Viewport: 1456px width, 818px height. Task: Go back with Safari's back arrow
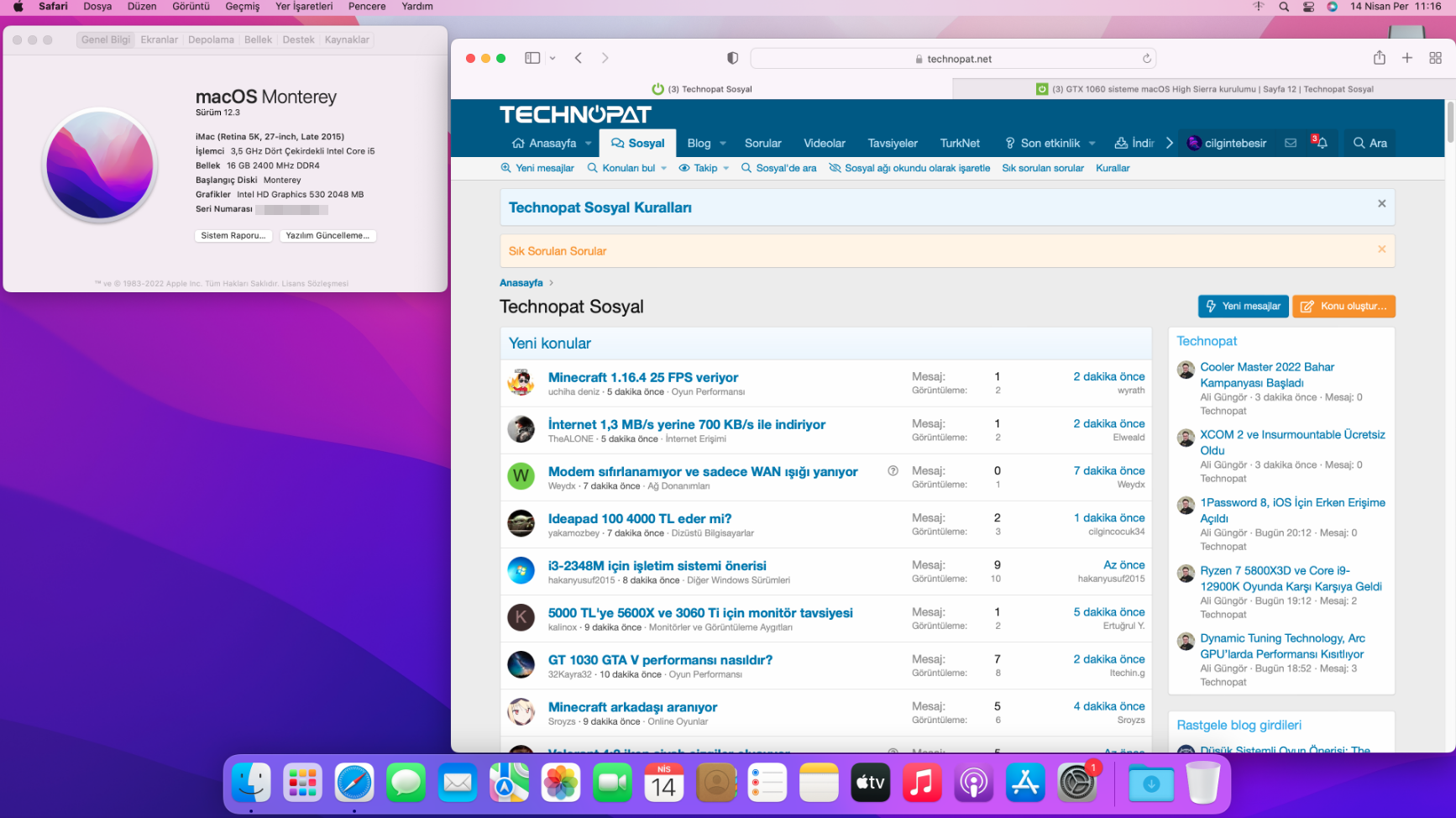pyautogui.click(x=579, y=58)
